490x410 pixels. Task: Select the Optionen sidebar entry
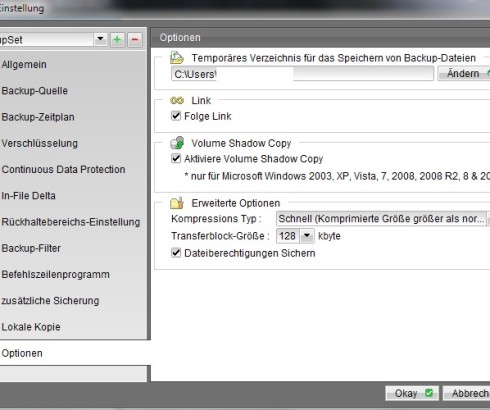(x=75, y=353)
